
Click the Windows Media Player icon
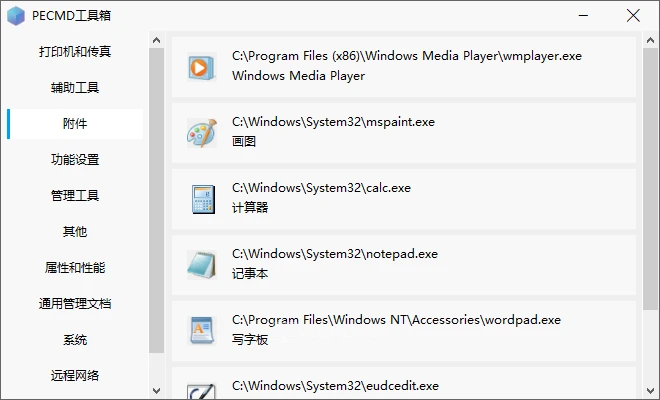202,67
